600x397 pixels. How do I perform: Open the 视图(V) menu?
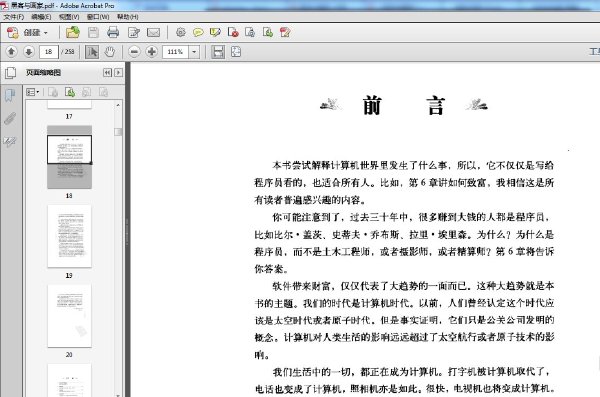tap(69, 17)
